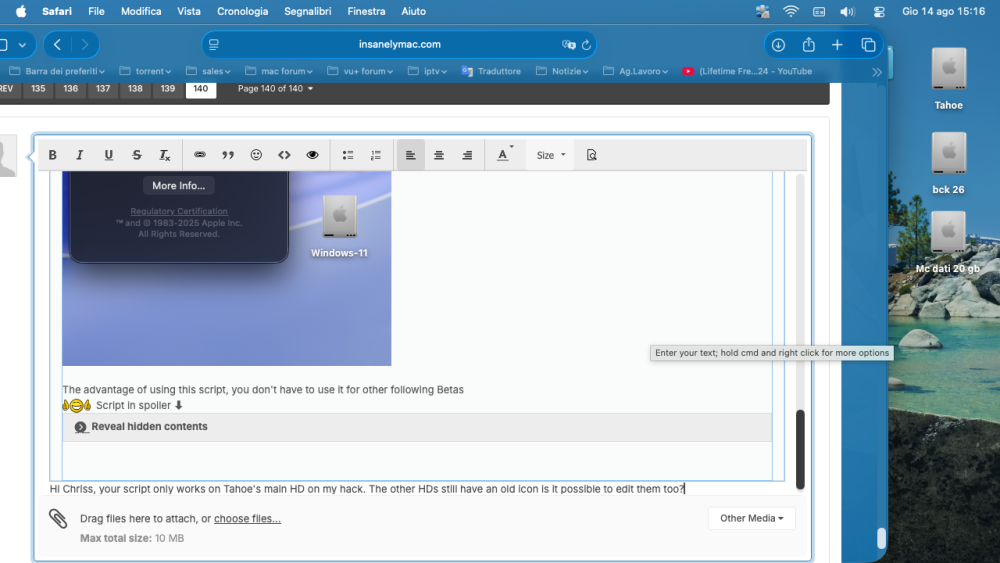
Task: Preview the post with magnifier page icon
Action: (591, 155)
